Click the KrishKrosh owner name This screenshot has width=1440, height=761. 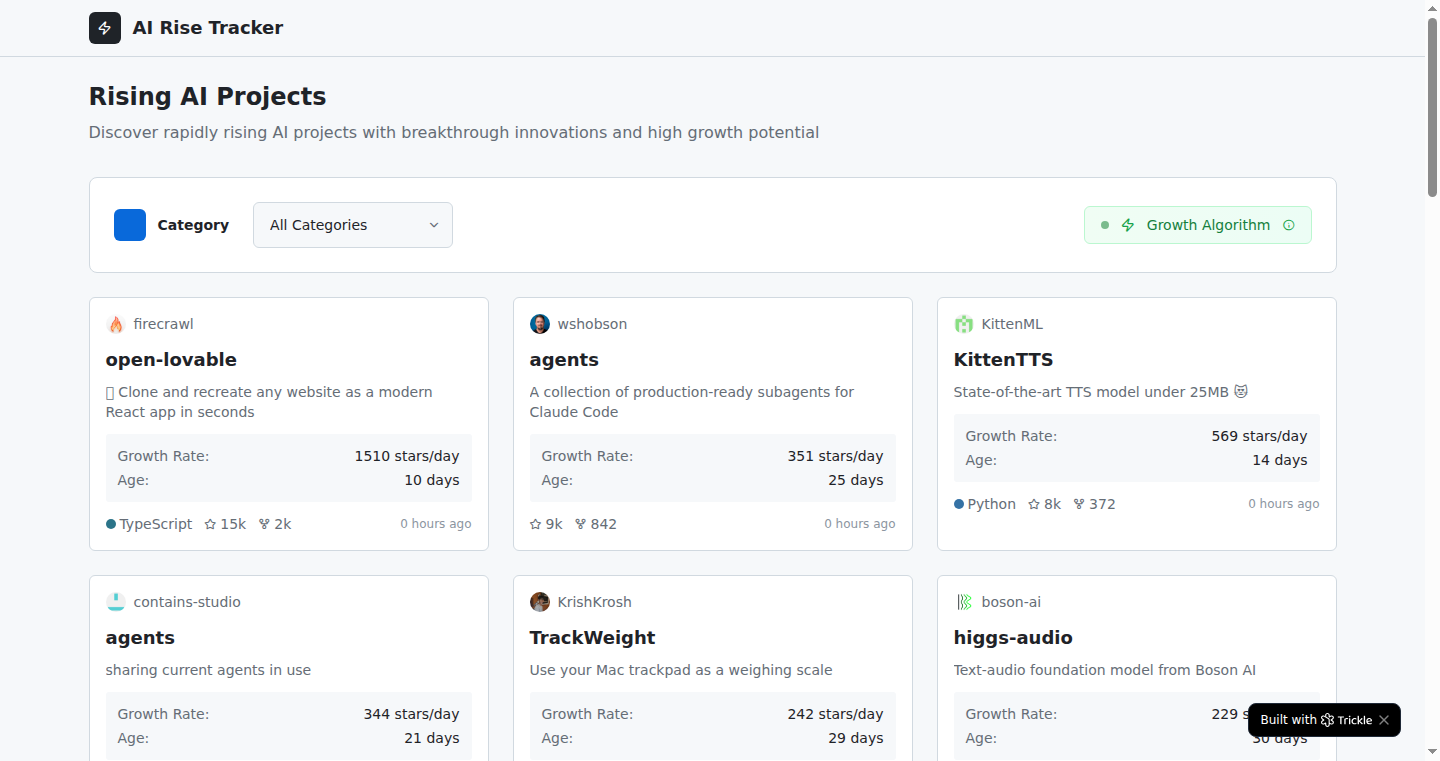click(594, 602)
